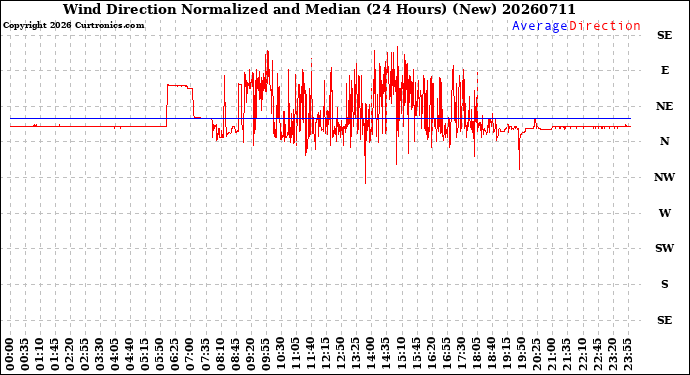Screen dimensions: 690x375
Task: Click the 04:05 time label
Action: point(115,354)
